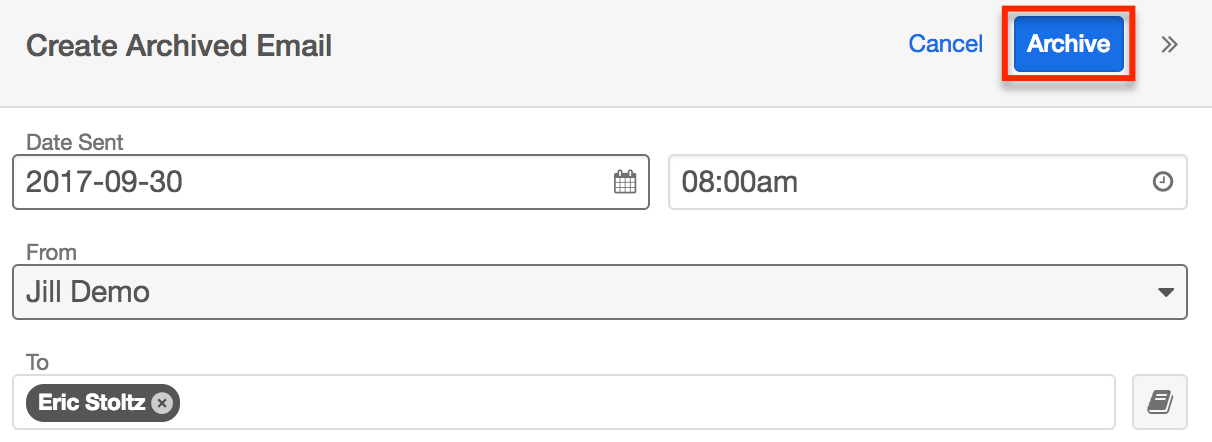Screen dimensions: 1212x442
Task: Open the Date Sent calendar picker icon
Action: (625, 182)
